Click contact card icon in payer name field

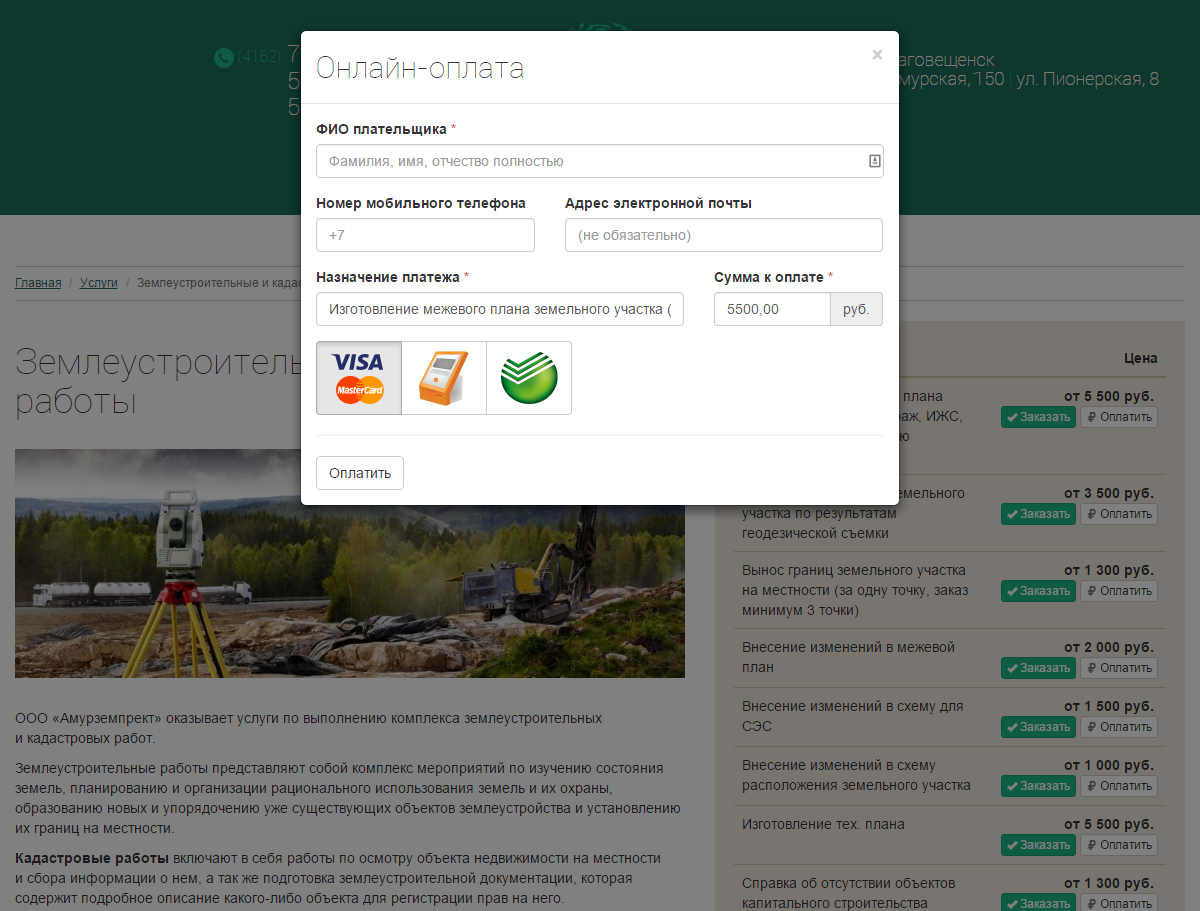[874, 161]
